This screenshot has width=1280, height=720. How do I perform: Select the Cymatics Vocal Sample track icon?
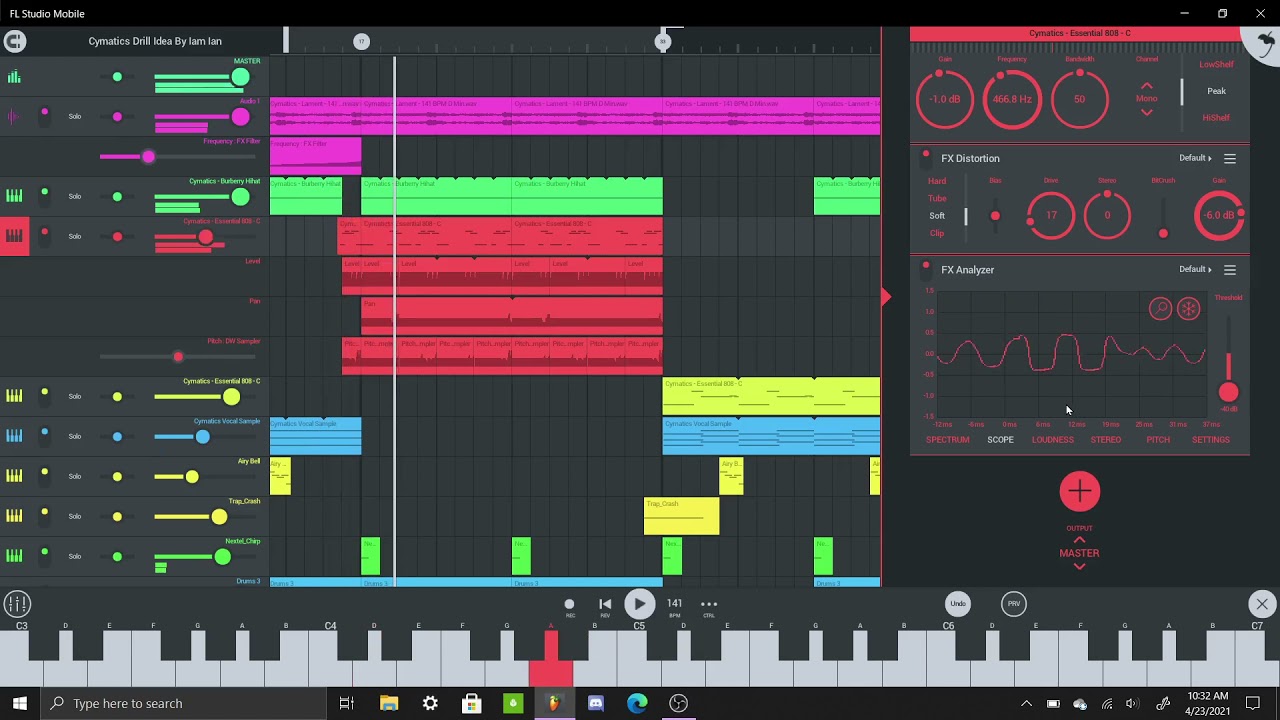tap(14, 437)
